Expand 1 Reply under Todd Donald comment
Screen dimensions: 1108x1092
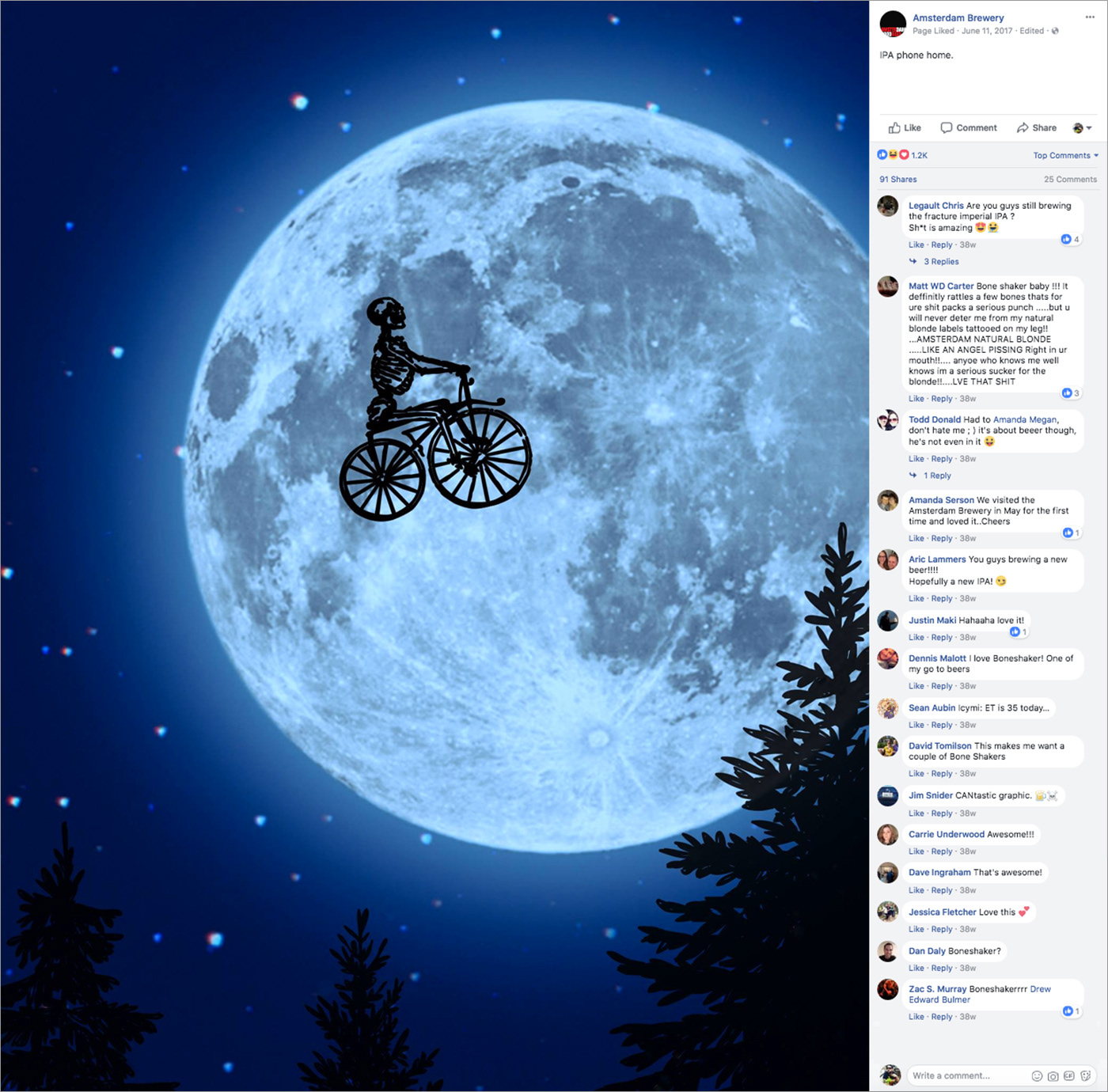[937, 476]
